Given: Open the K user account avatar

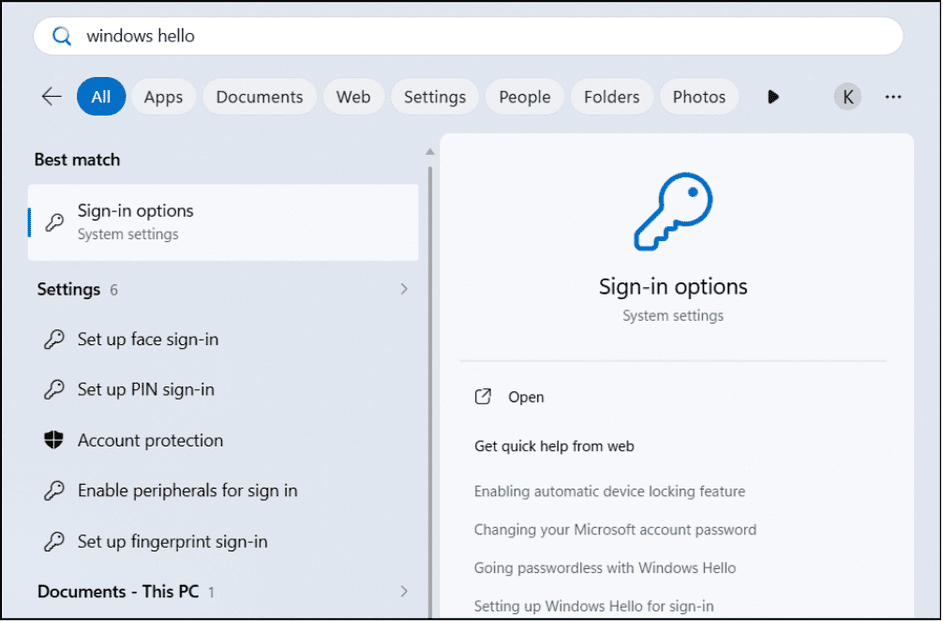Looking at the screenshot, I should (847, 97).
